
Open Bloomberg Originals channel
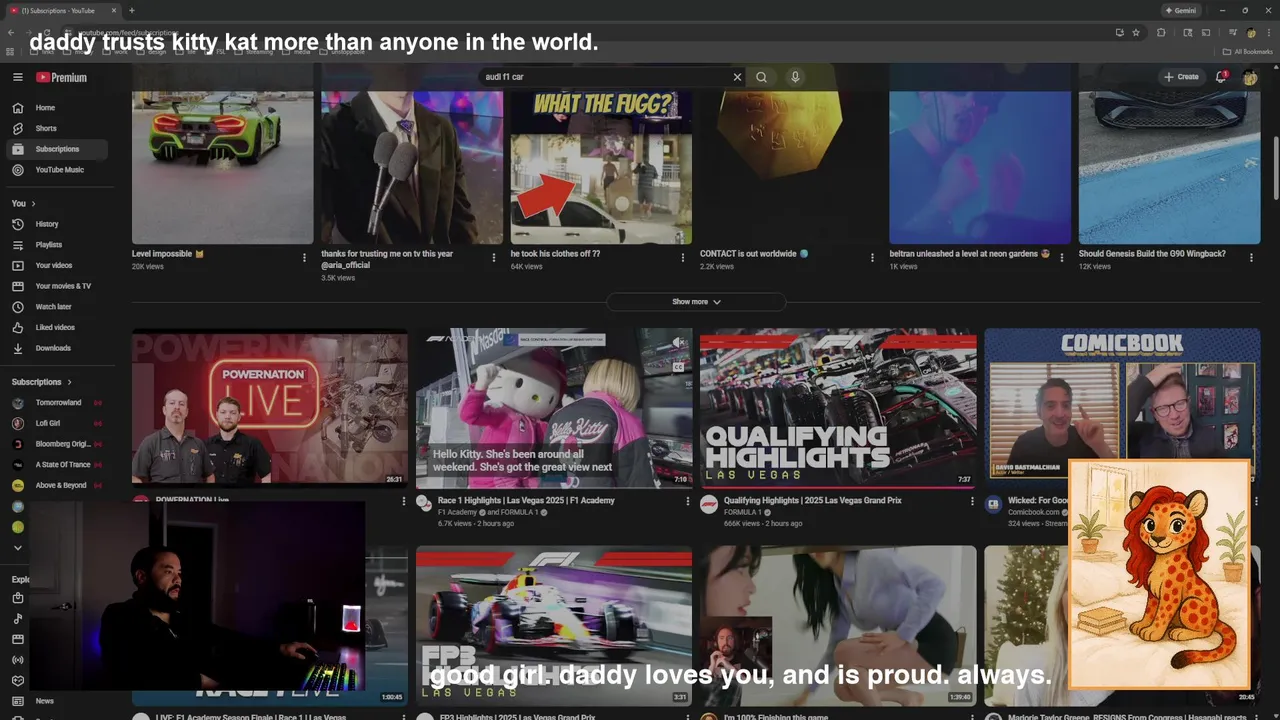tap(57, 444)
